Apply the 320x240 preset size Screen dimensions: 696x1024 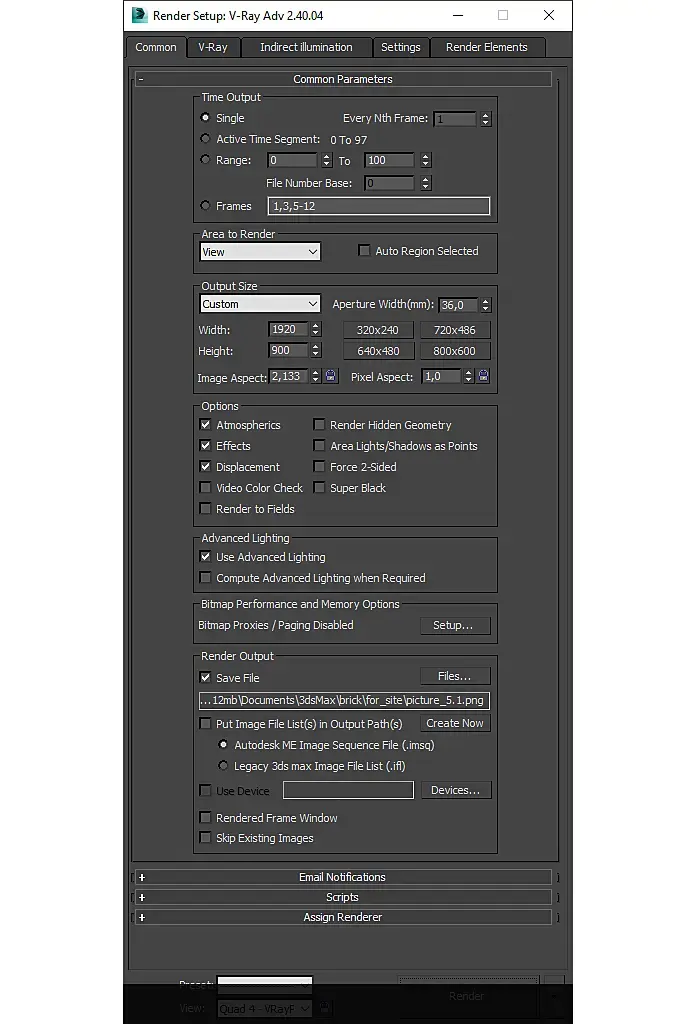[x=378, y=330]
